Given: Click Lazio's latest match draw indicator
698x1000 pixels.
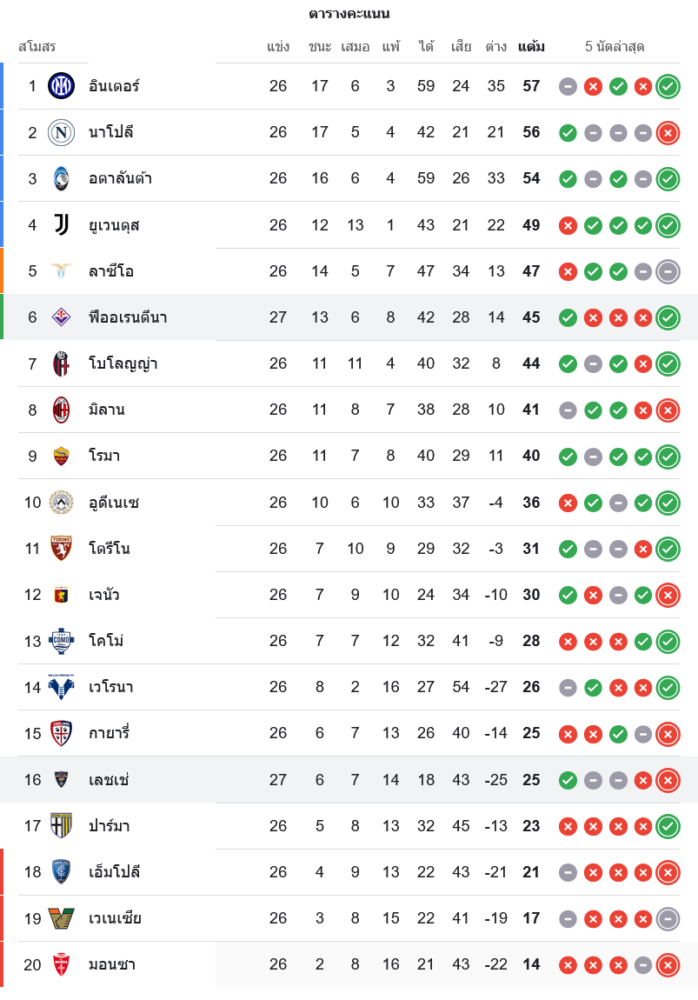Looking at the screenshot, I should click(x=668, y=271).
